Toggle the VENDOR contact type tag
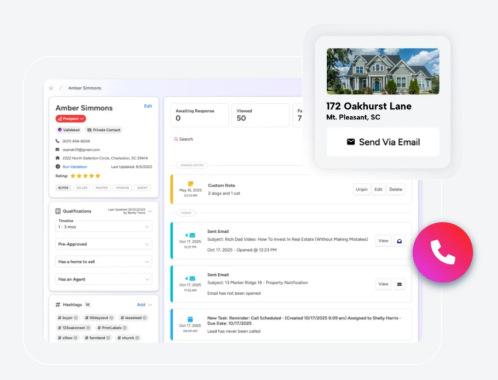Image resolution: width=498 pixels, height=380 pixels. (122, 188)
